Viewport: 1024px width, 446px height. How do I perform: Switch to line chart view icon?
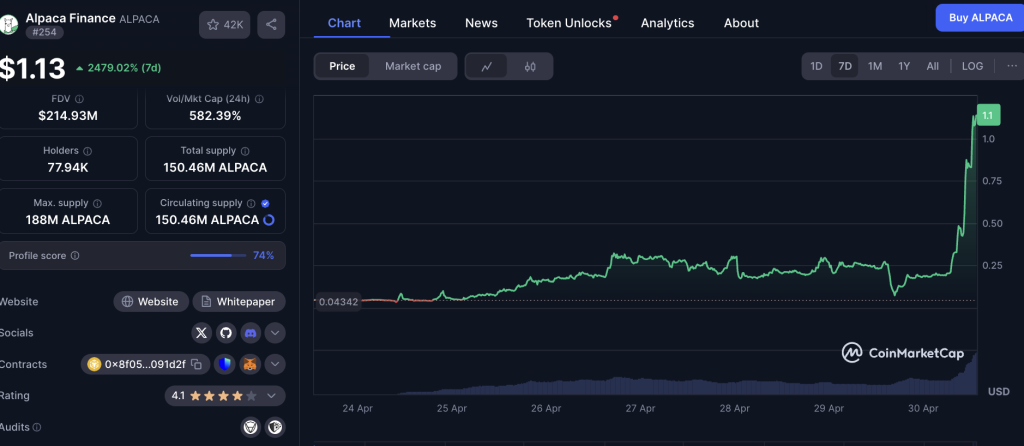pos(487,67)
